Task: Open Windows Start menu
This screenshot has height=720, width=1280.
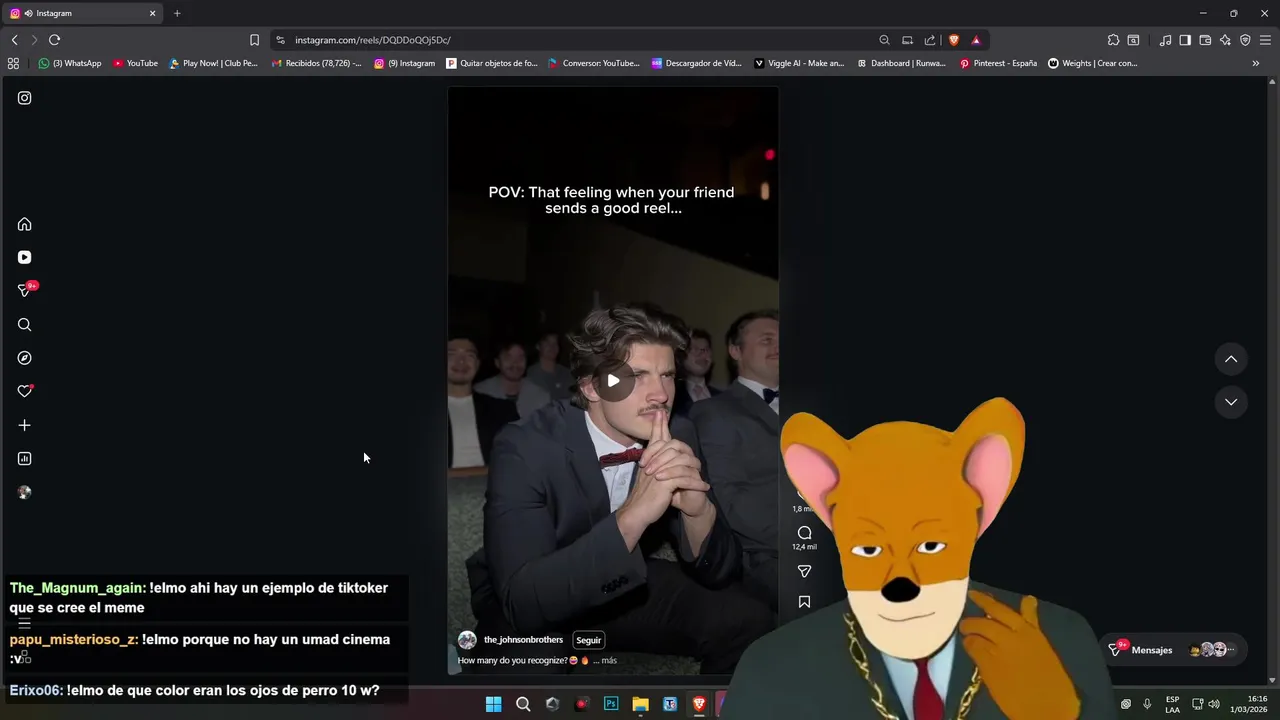Action: coord(493,704)
